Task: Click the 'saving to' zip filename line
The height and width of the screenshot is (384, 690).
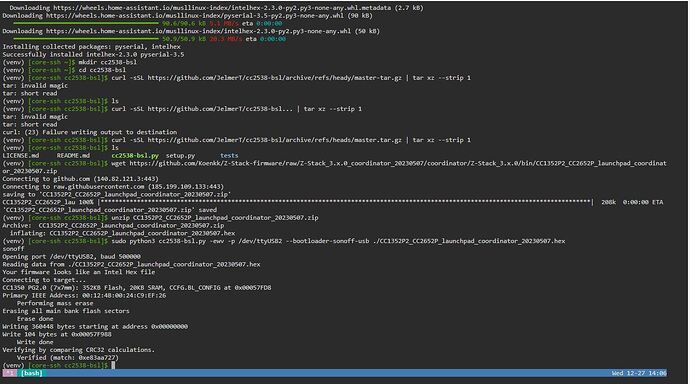Action: click(x=117, y=194)
